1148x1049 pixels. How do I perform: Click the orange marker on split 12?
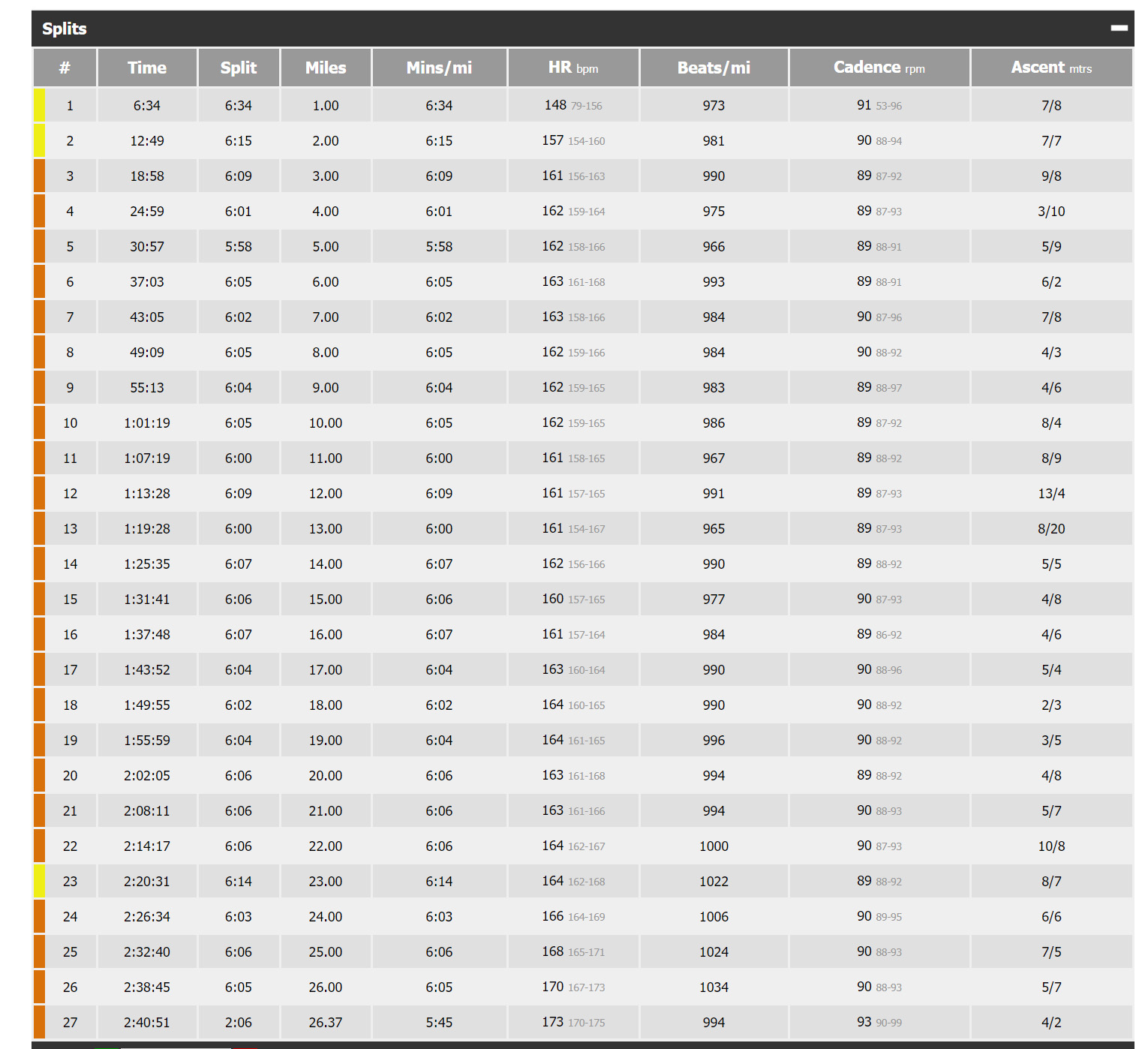[39, 493]
